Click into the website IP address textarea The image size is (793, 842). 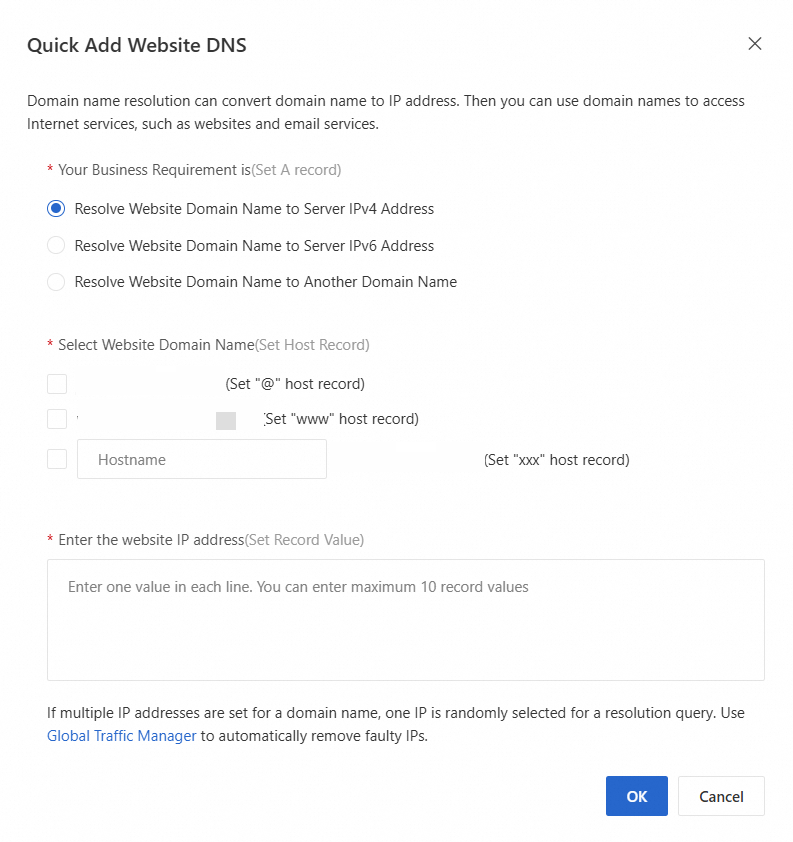405,620
